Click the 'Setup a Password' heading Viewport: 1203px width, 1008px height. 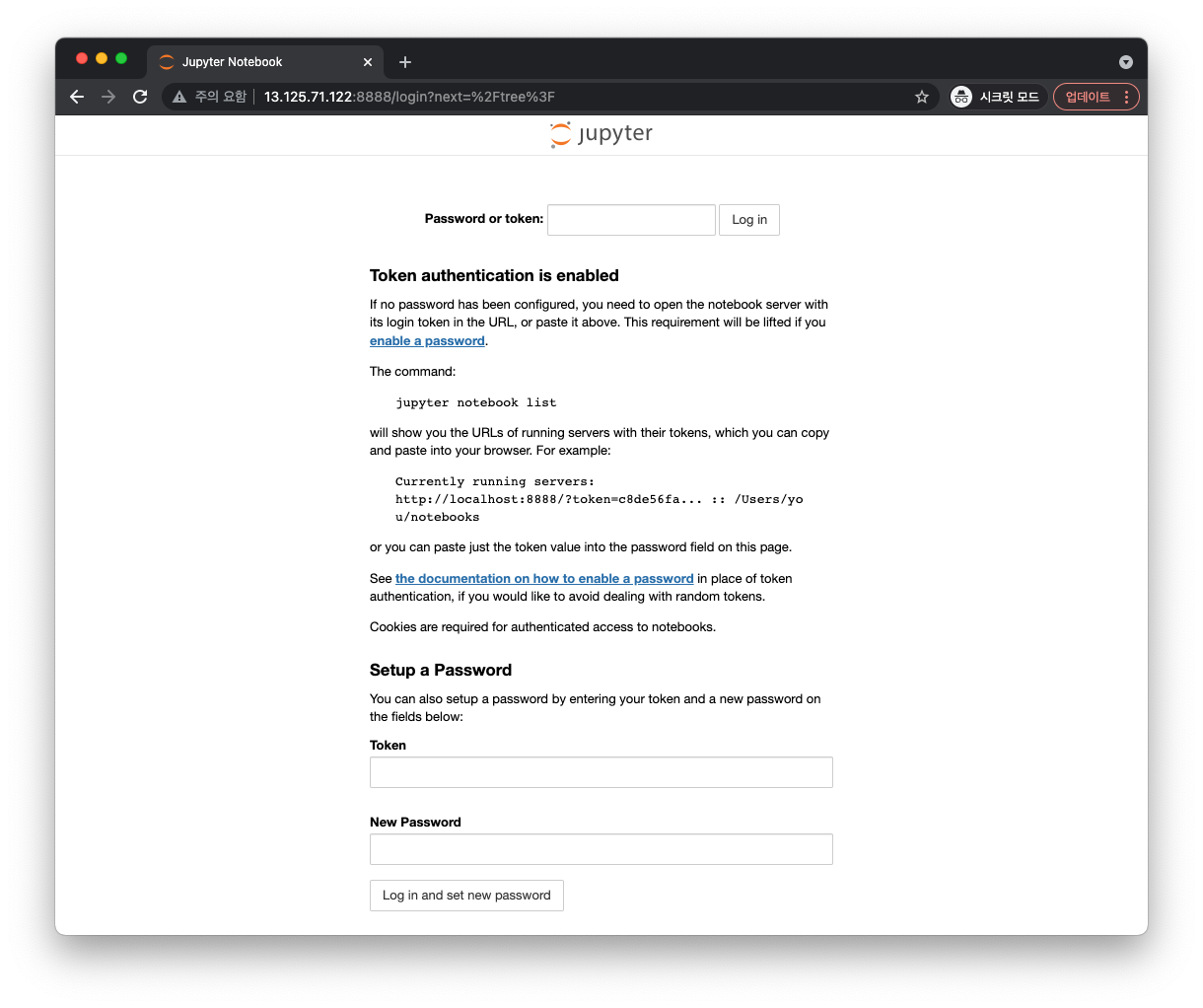(x=441, y=671)
